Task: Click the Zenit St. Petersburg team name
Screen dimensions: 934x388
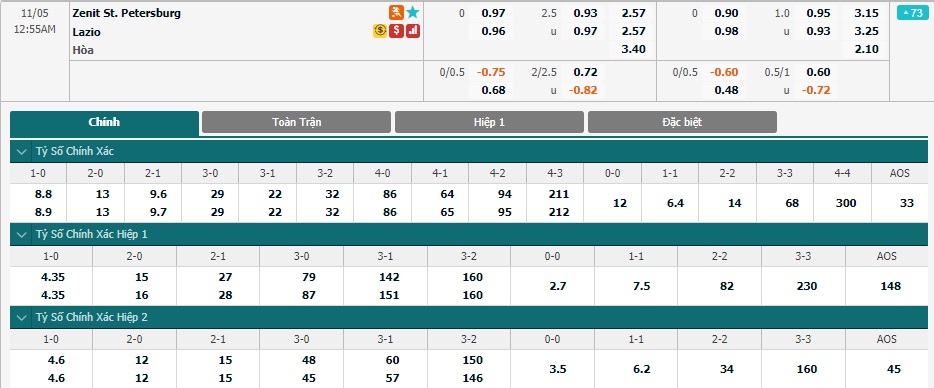Action: click(x=127, y=13)
